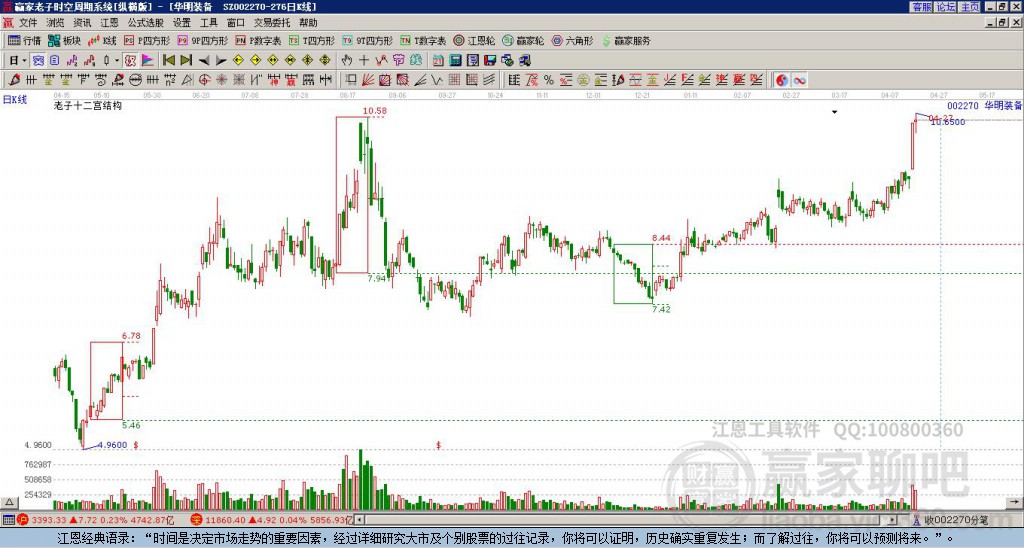Step chart right with black arrow
This screenshot has width=1024, height=548.
[x=221, y=61]
